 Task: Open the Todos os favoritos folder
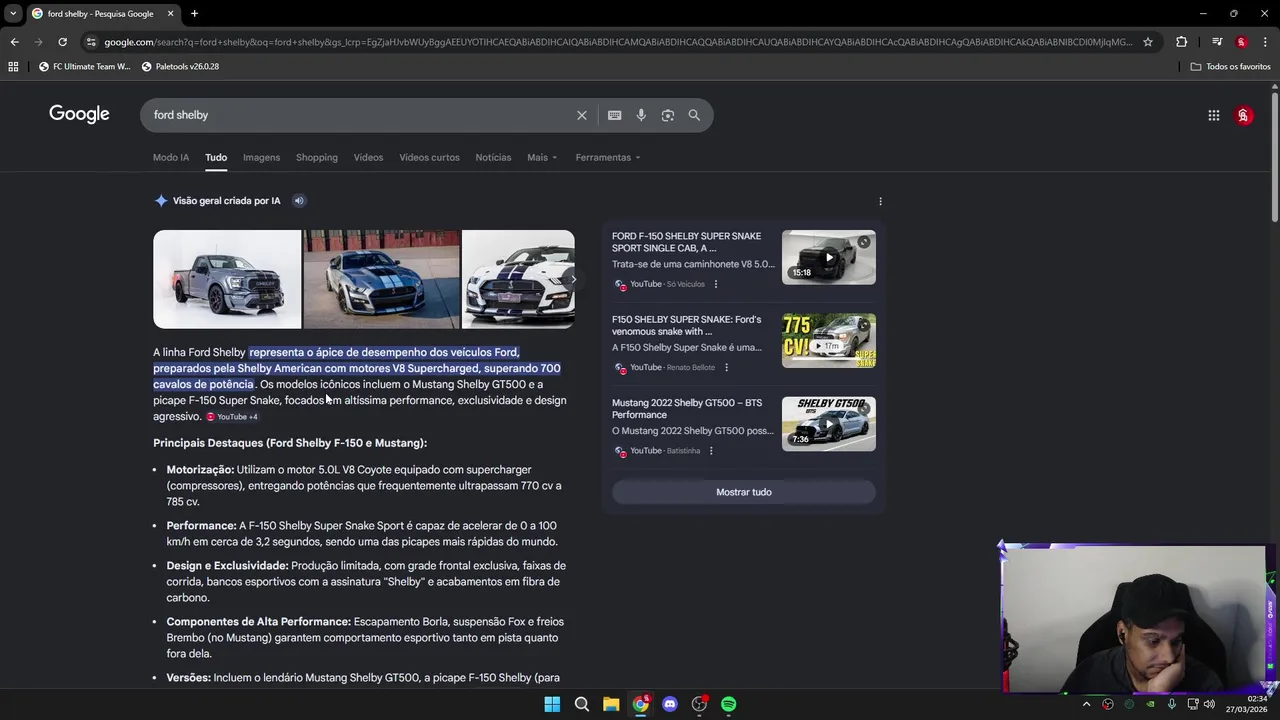1230,66
